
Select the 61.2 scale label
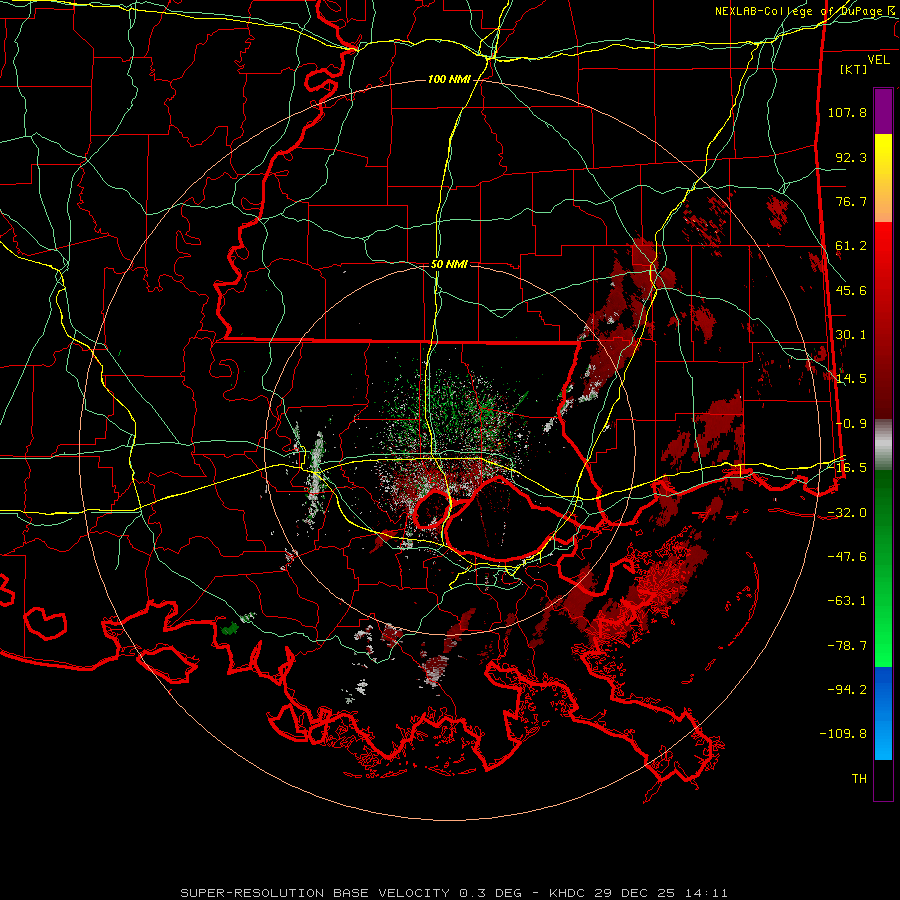point(851,246)
